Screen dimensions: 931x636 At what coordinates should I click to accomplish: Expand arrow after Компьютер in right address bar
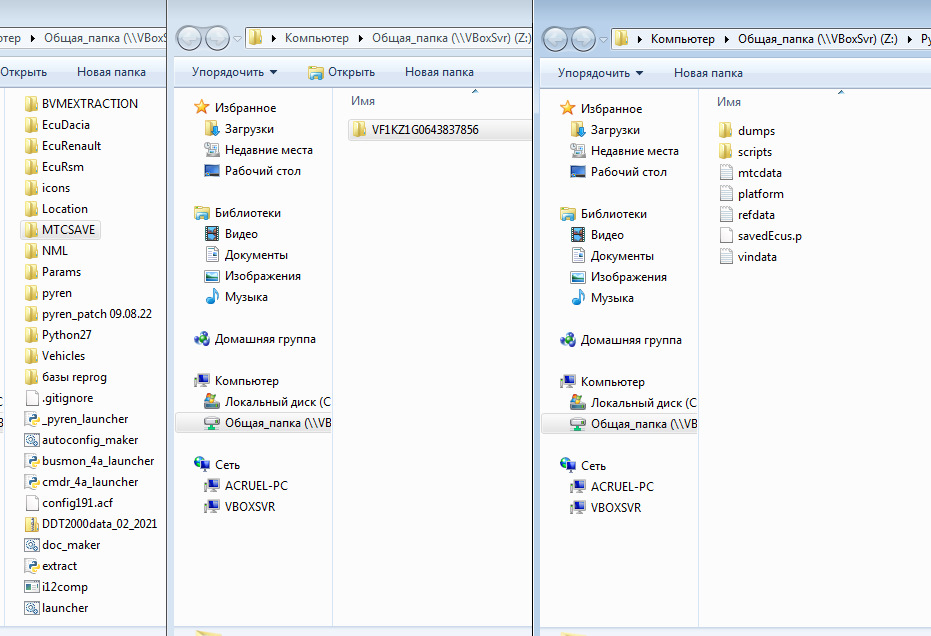coord(726,40)
